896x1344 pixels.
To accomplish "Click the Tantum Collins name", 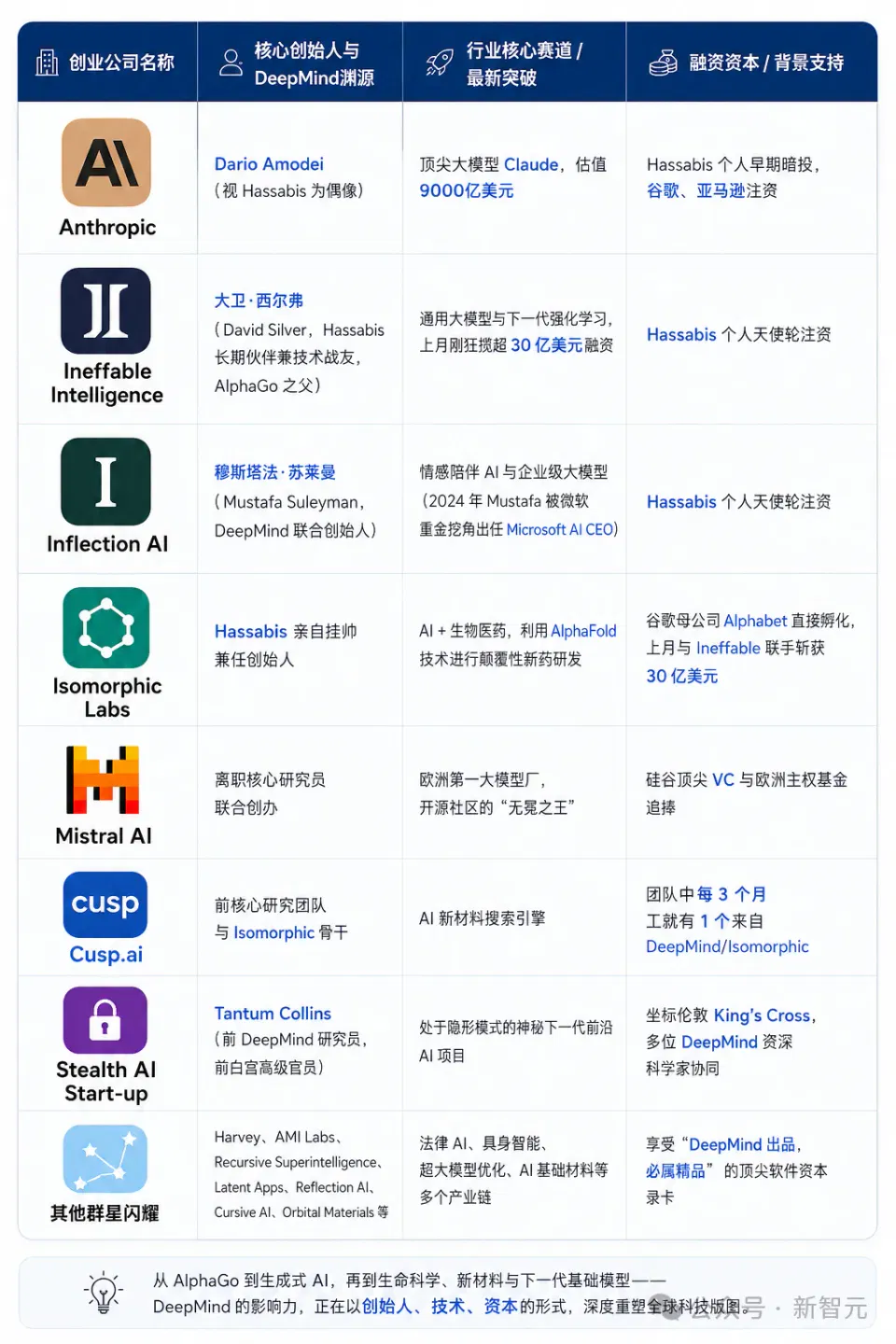I will click(273, 1014).
